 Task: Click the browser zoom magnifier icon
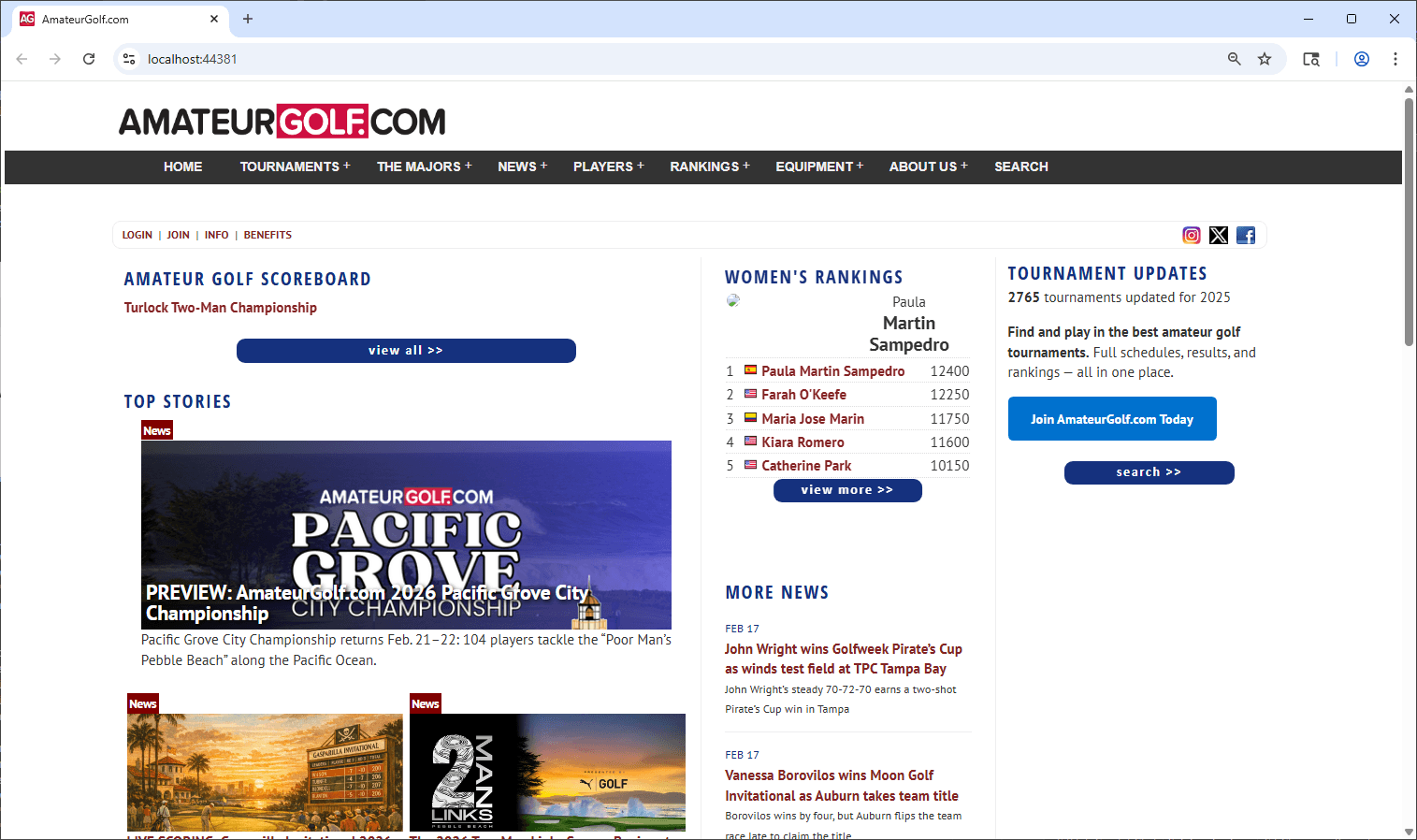[x=1234, y=59]
